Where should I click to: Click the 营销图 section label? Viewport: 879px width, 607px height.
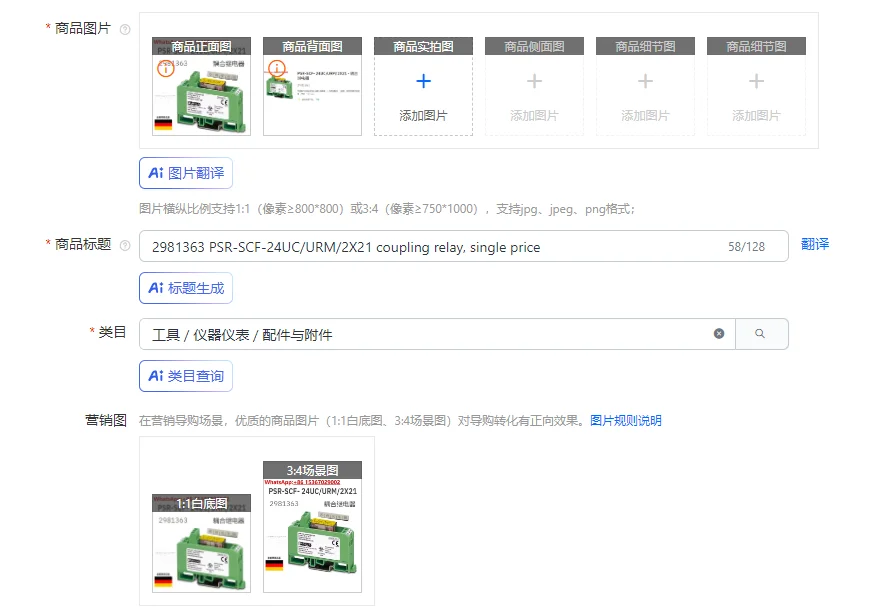(105, 420)
